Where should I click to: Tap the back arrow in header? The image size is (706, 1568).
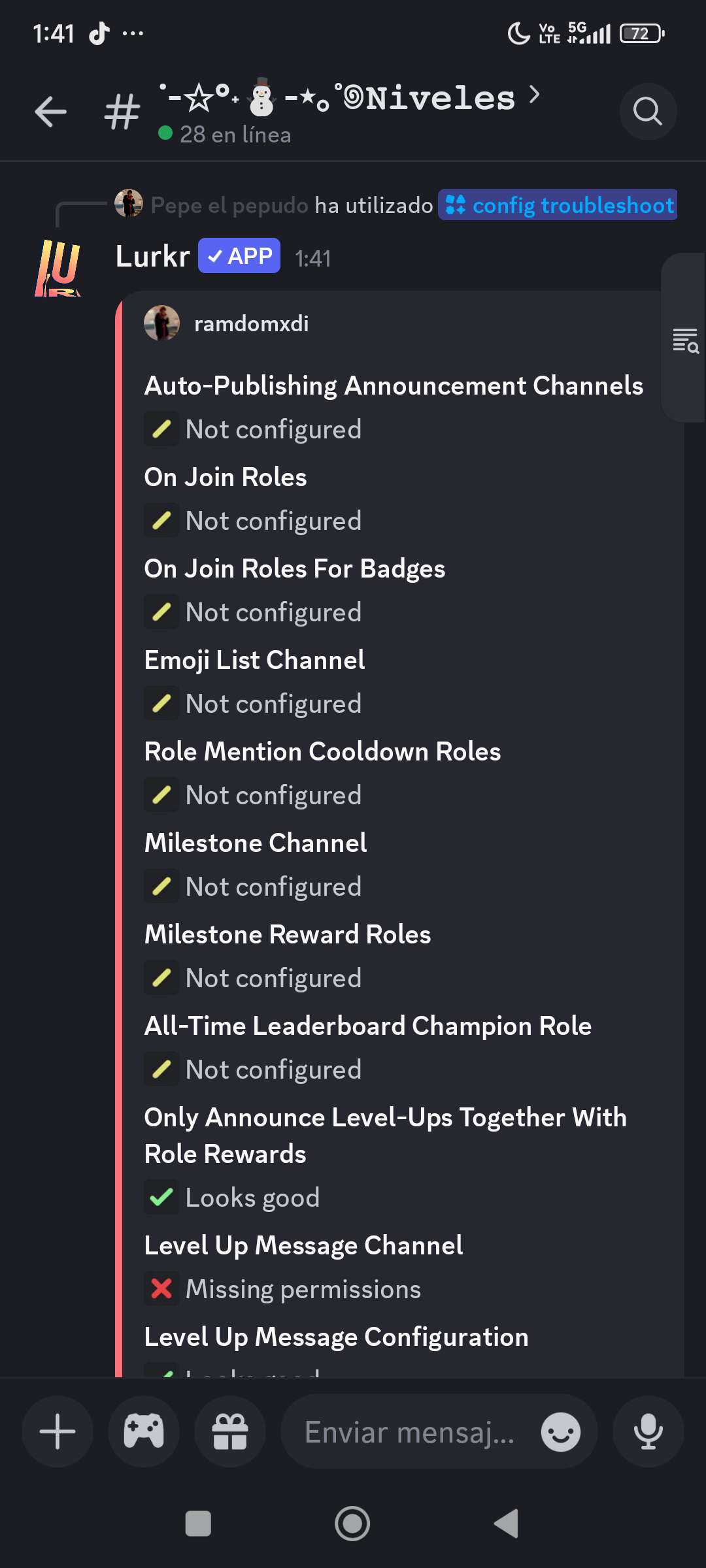(51, 111)
